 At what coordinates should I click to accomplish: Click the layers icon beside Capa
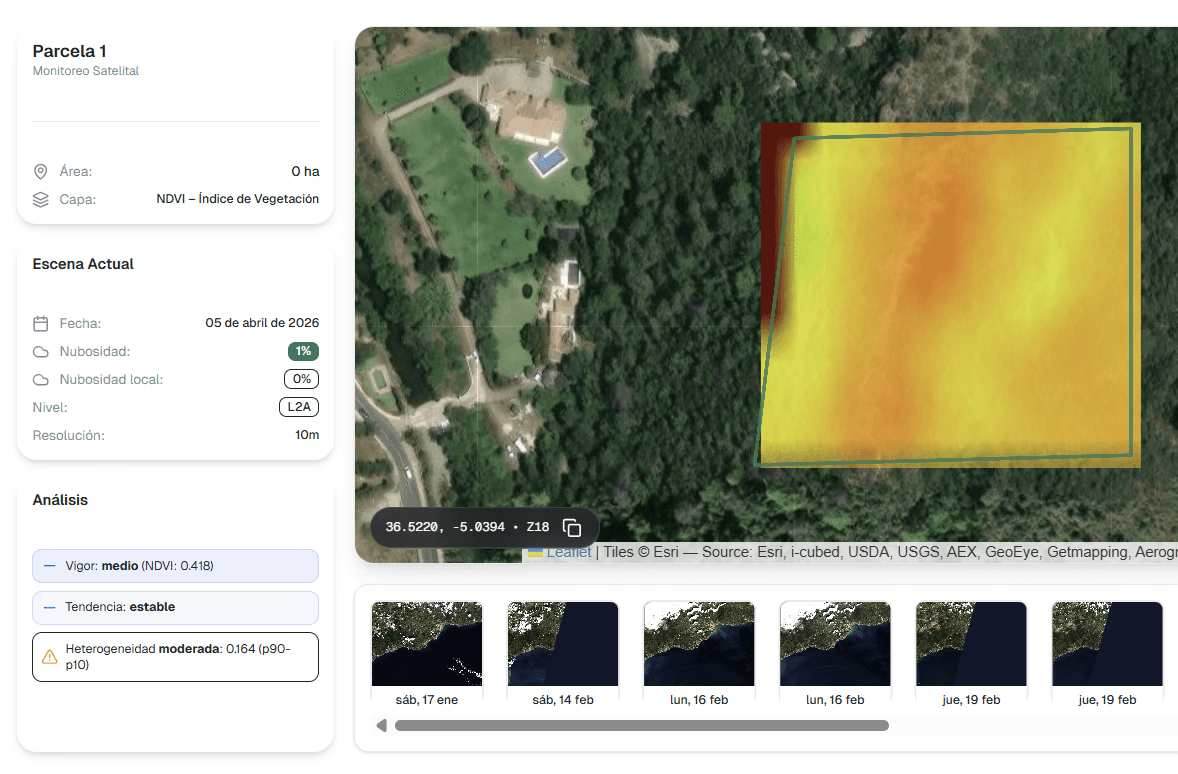pos(41,199)
